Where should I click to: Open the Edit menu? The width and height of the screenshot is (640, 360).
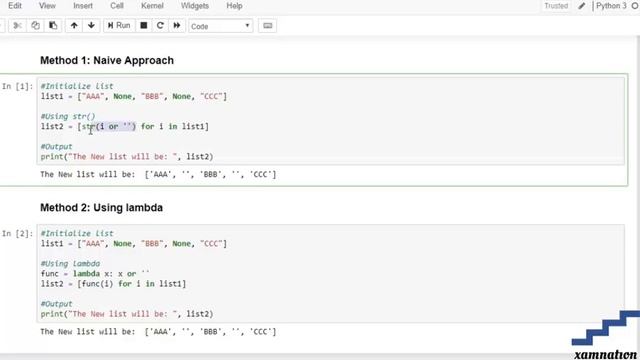click(15, 6)
